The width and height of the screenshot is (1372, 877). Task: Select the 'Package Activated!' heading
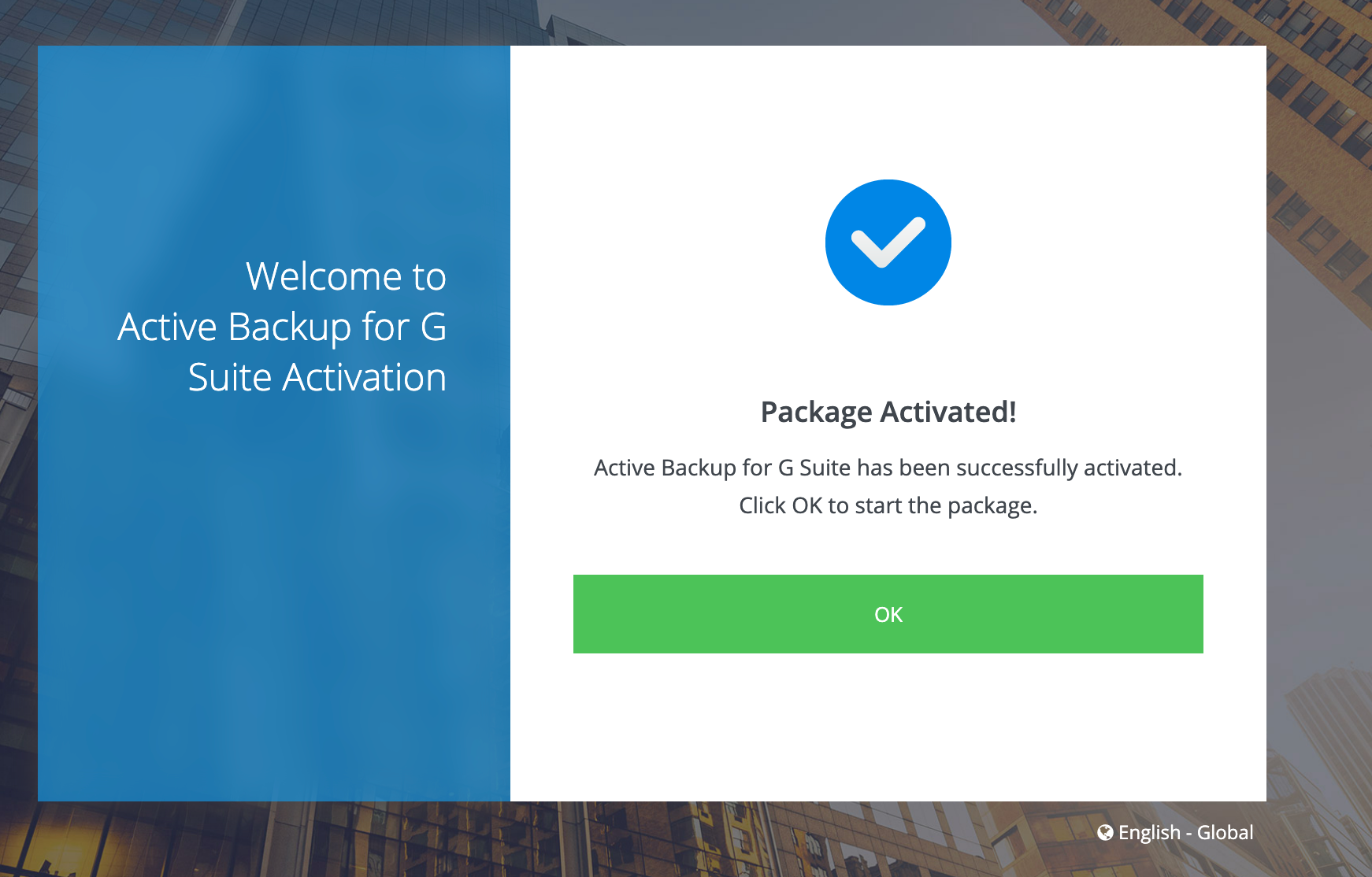tap(888, 412)
